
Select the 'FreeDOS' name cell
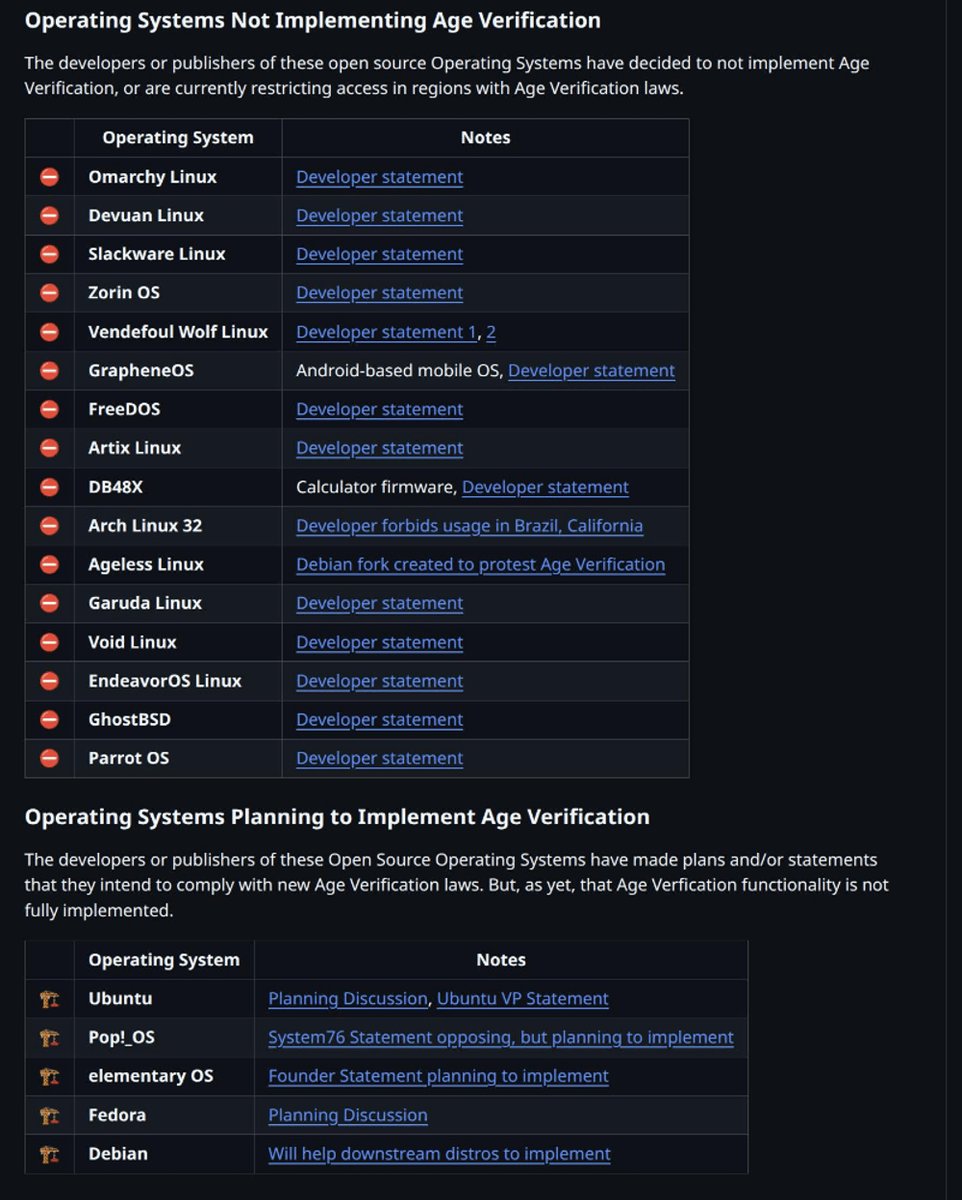[x=178, y=410]
